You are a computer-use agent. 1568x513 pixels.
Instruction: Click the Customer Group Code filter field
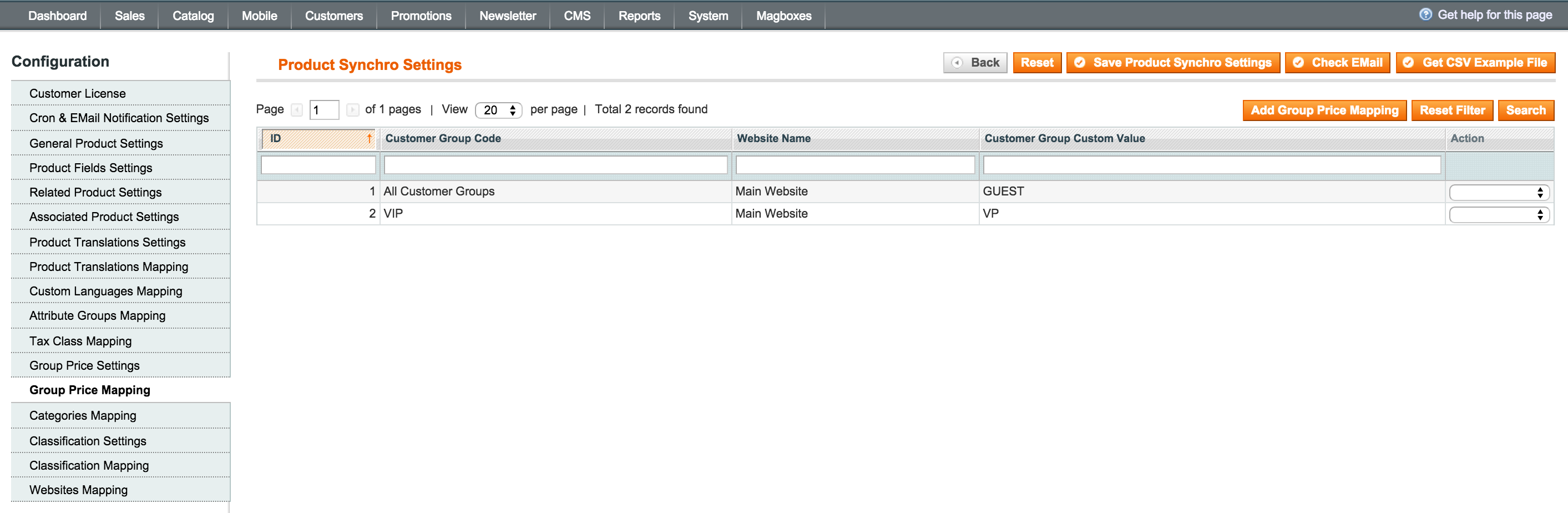pyautogui.click(x=556, y=165)
